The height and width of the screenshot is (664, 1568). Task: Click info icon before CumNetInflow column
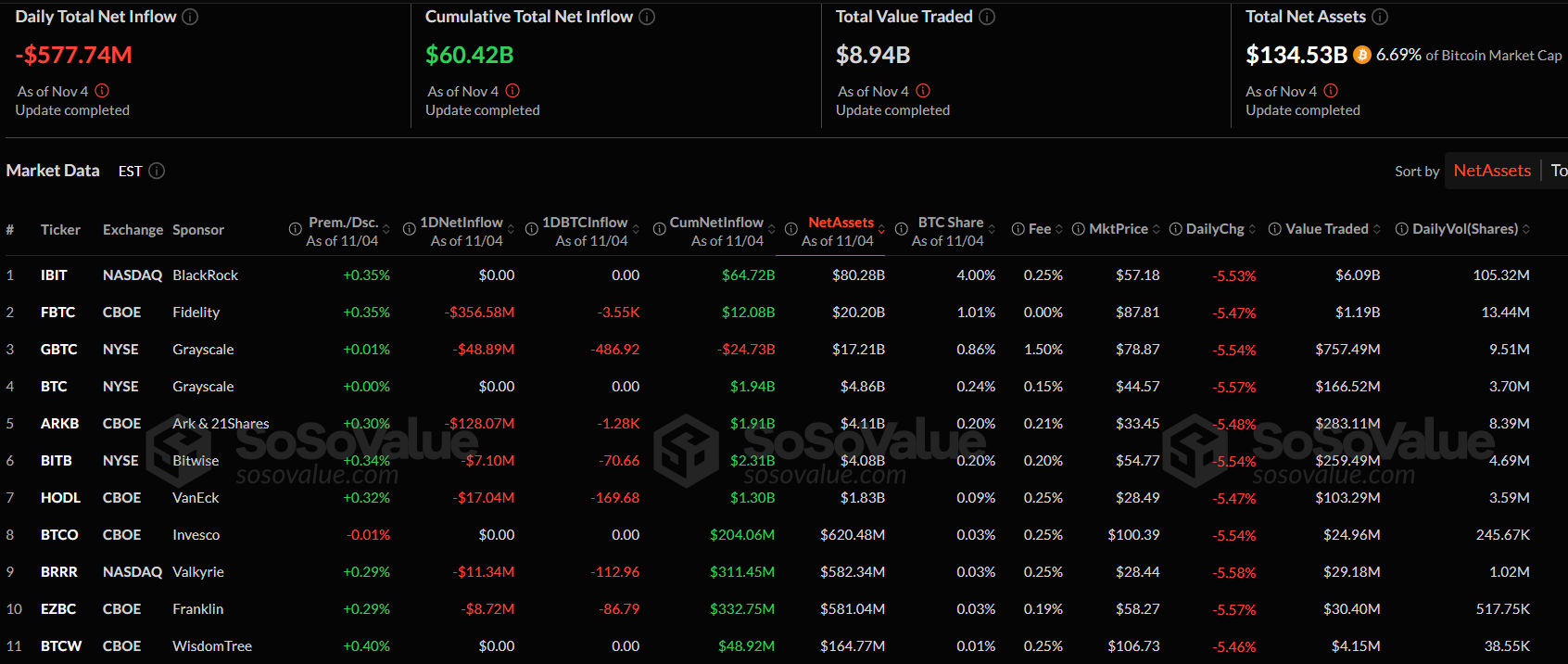[659, 229]
